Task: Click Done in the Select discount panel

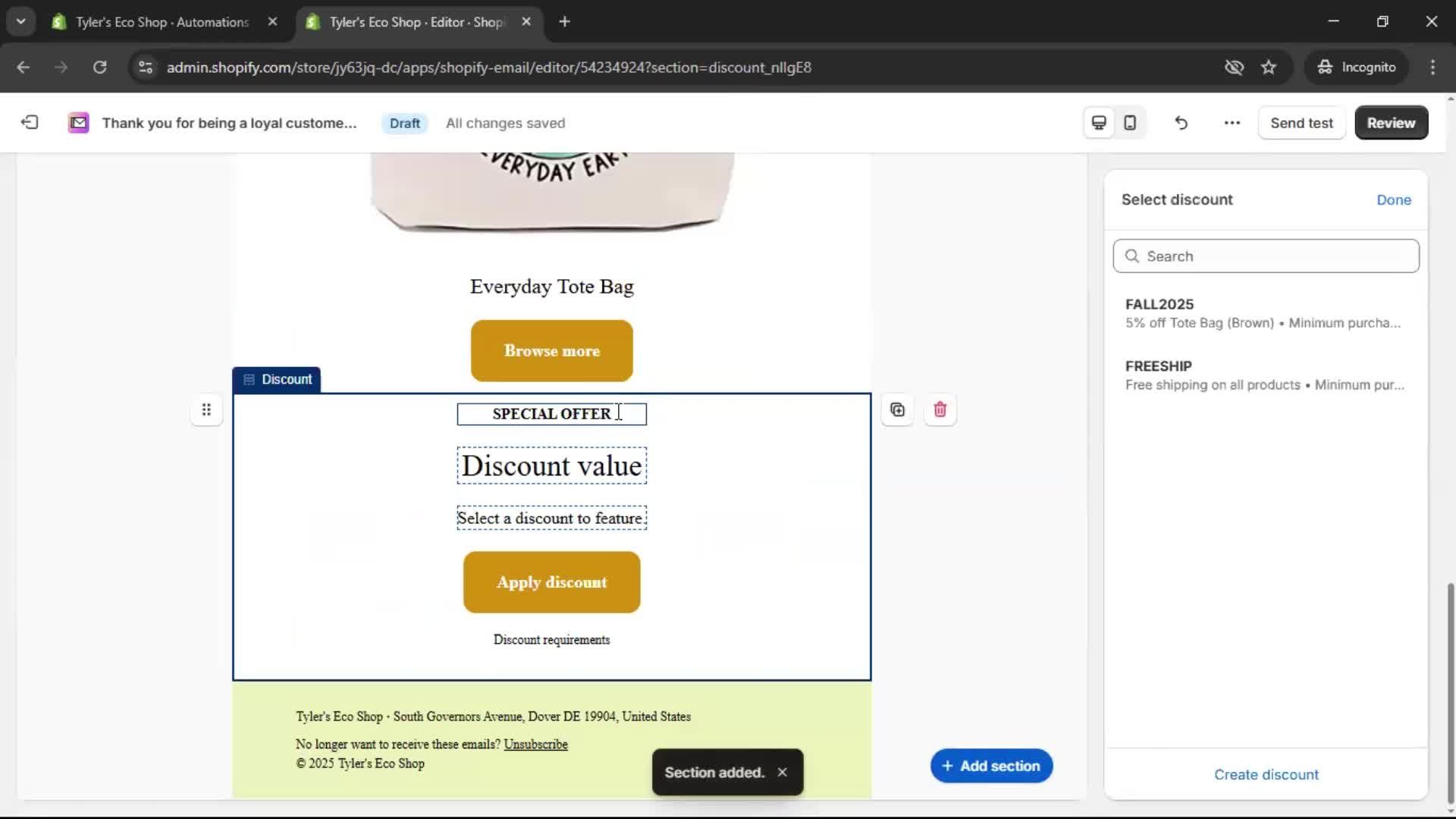Action: coord(1394,199)
